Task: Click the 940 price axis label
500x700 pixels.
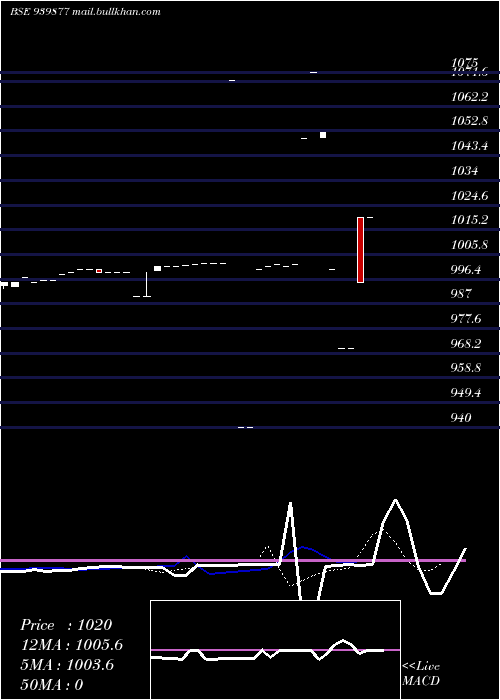Action: coord(462,418)
